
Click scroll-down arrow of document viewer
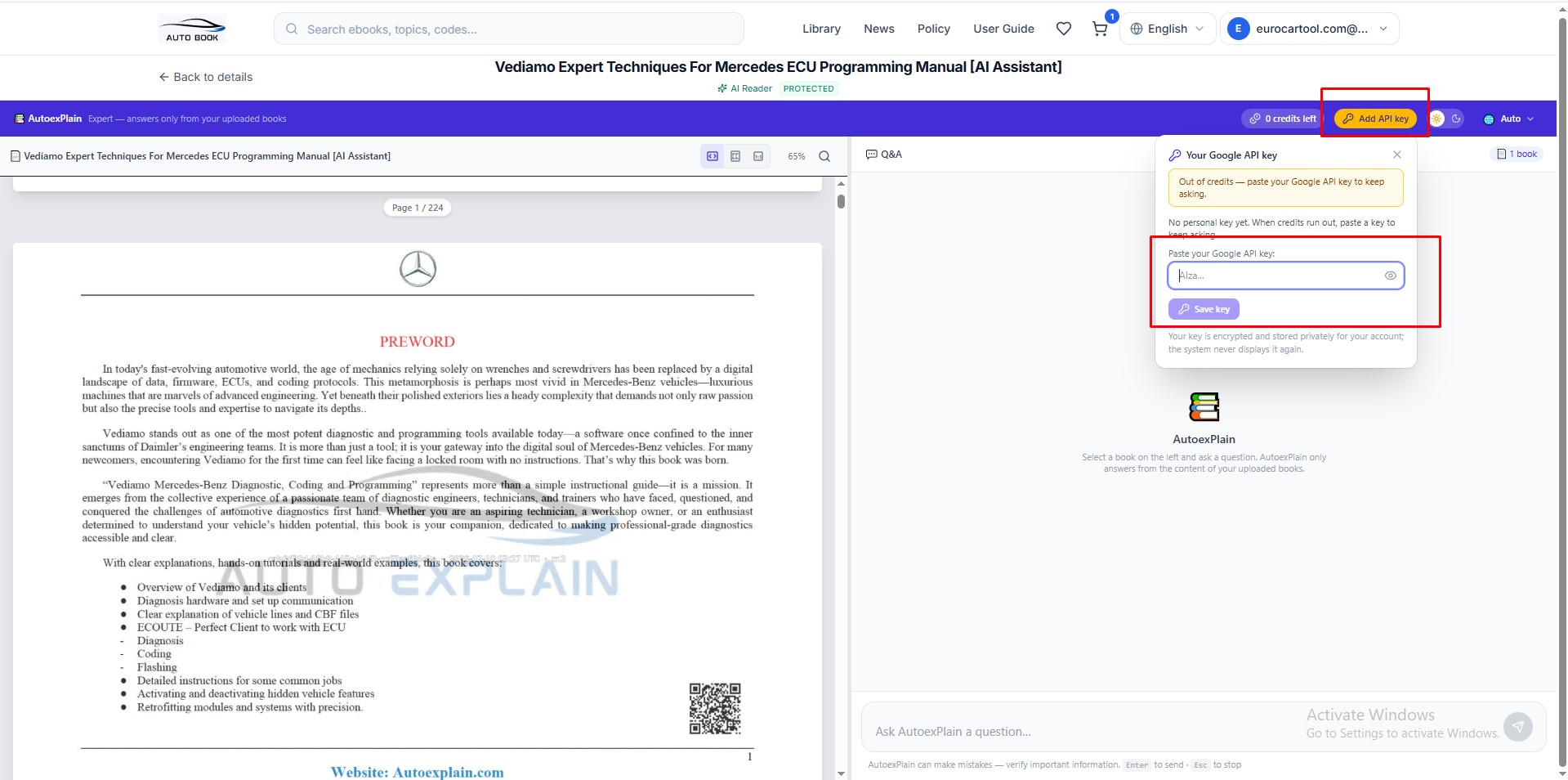pos(841,773)
